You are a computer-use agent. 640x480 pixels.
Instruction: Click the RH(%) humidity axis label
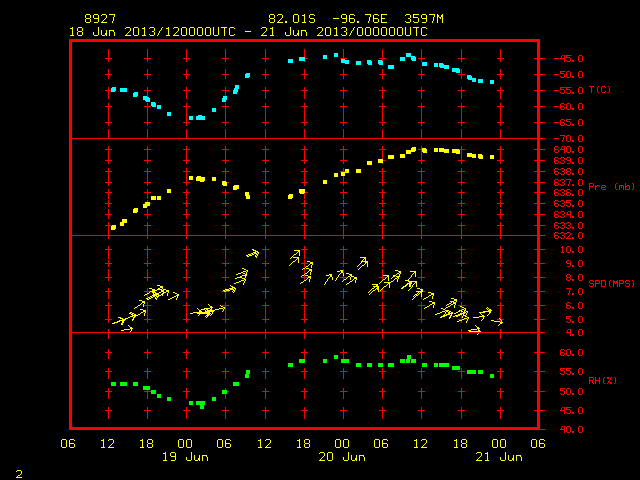tap(602, 380)
